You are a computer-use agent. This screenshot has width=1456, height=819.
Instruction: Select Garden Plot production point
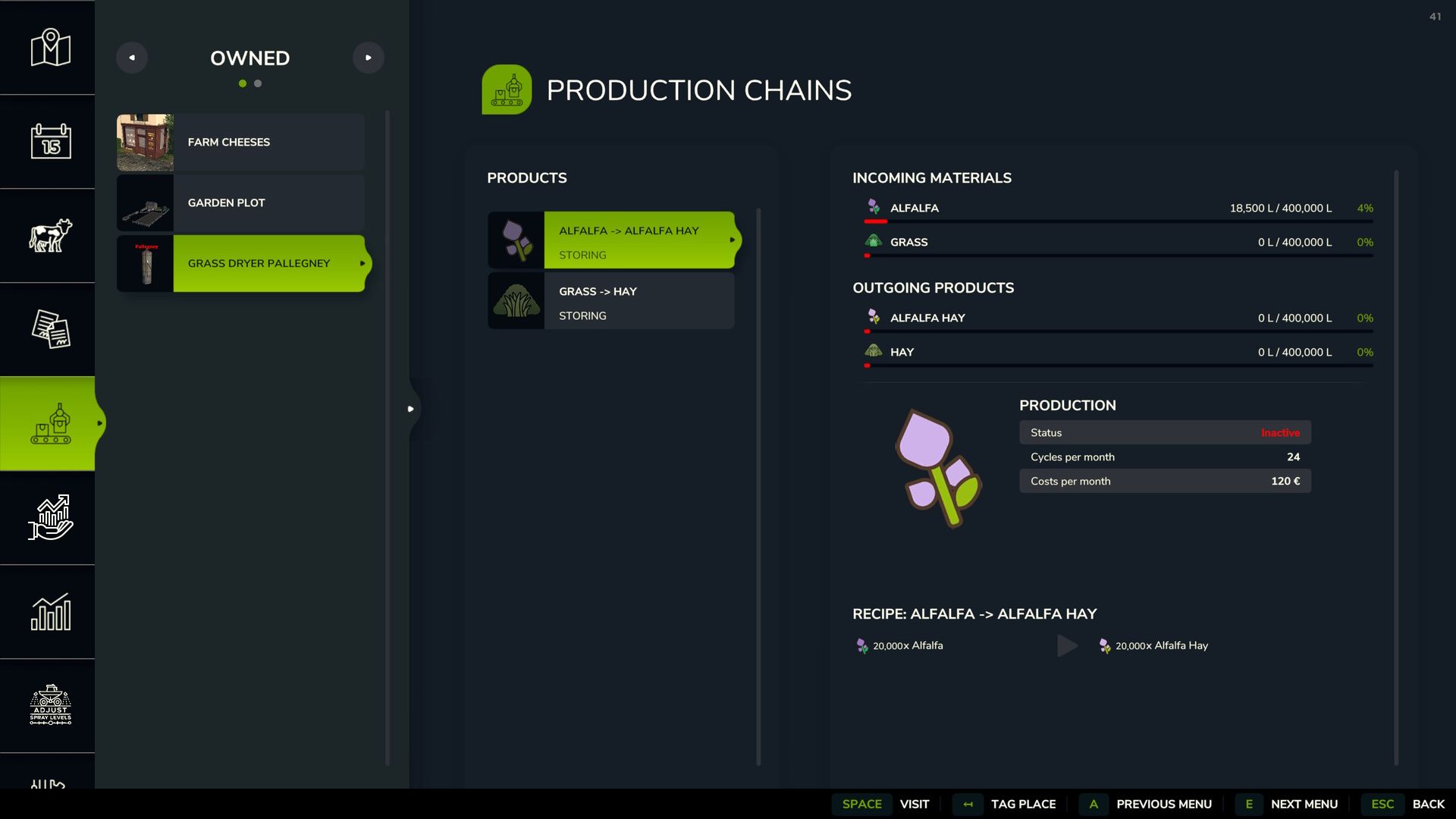pos(240,203)
